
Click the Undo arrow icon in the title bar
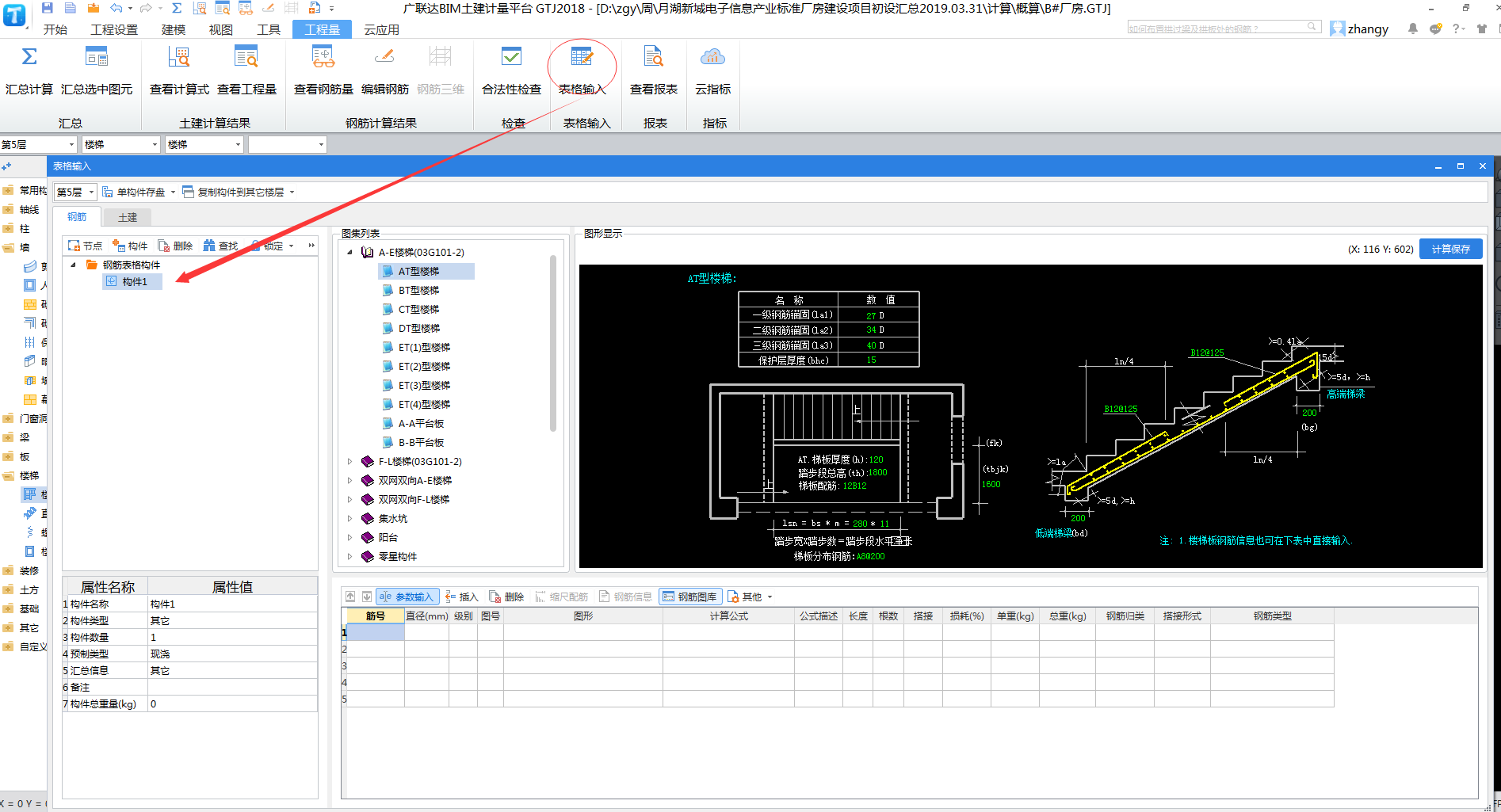point(116,8)
